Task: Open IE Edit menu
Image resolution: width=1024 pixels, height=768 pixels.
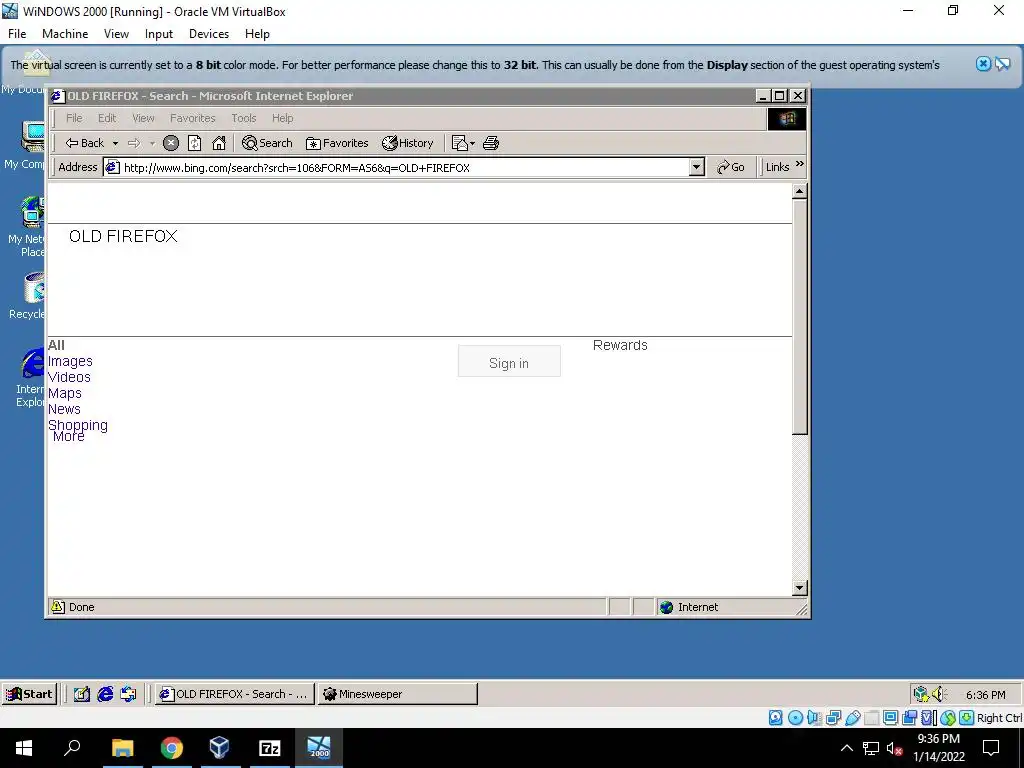Action: click(107, 118)
